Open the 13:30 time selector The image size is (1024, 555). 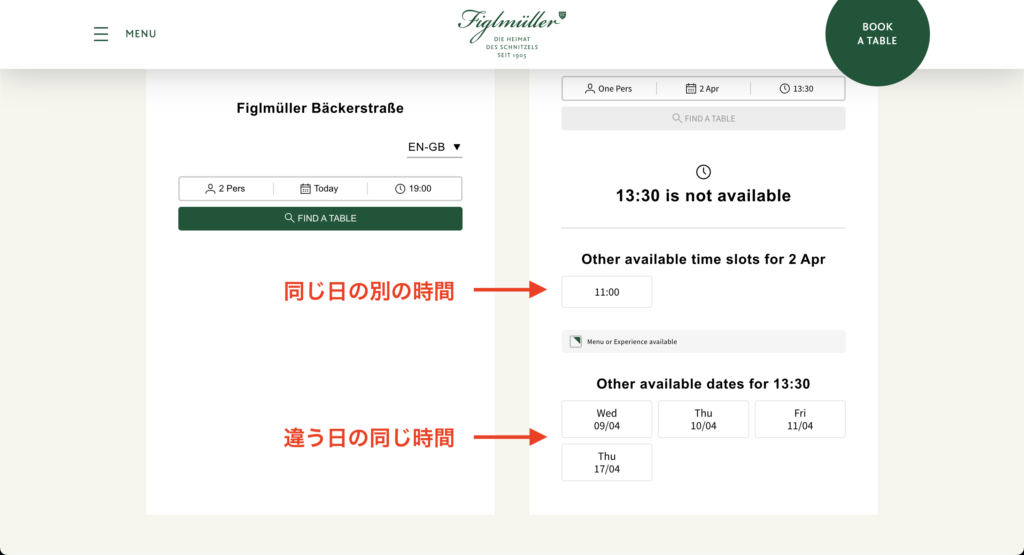[x=797, y=89]
